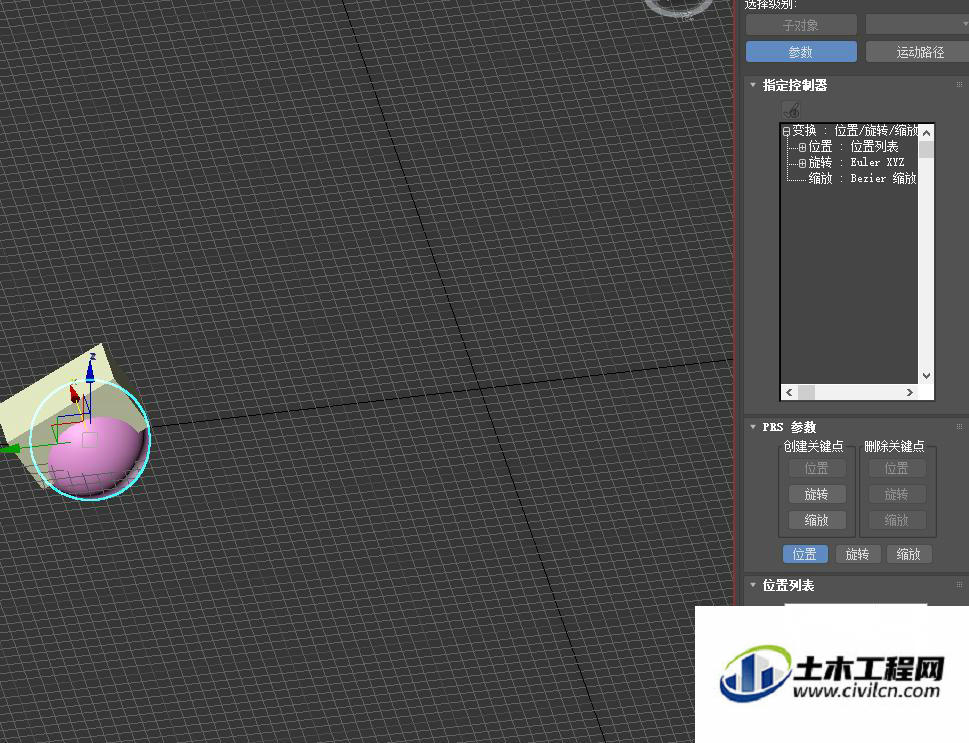Click 旋转 under 删除关键点

pyautogui.click(x=897, y=495)
